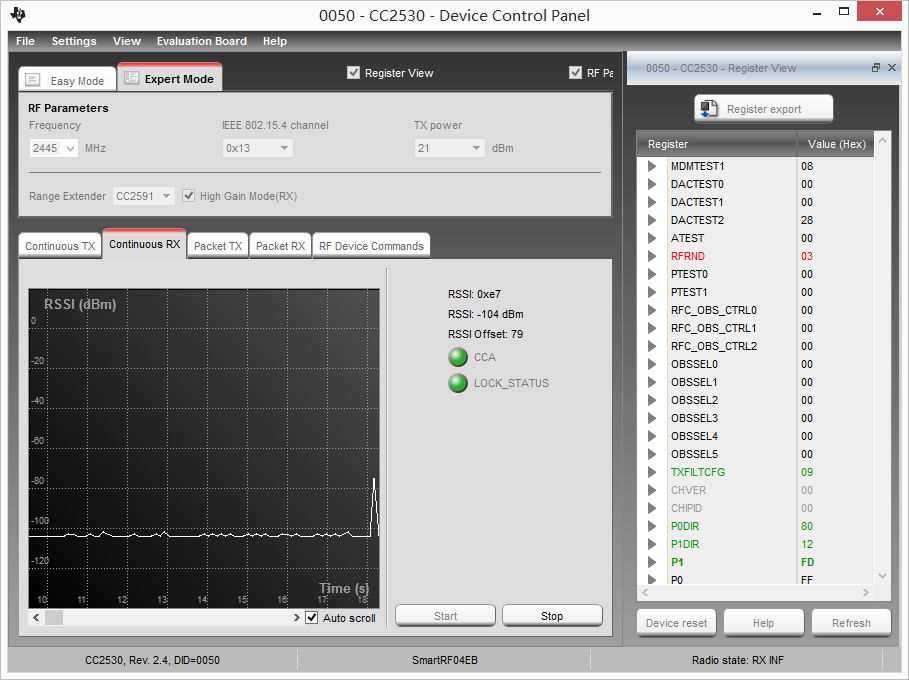Expand the P1 register row
Viewport: 909px width, 680px height.
pos(652,562)
